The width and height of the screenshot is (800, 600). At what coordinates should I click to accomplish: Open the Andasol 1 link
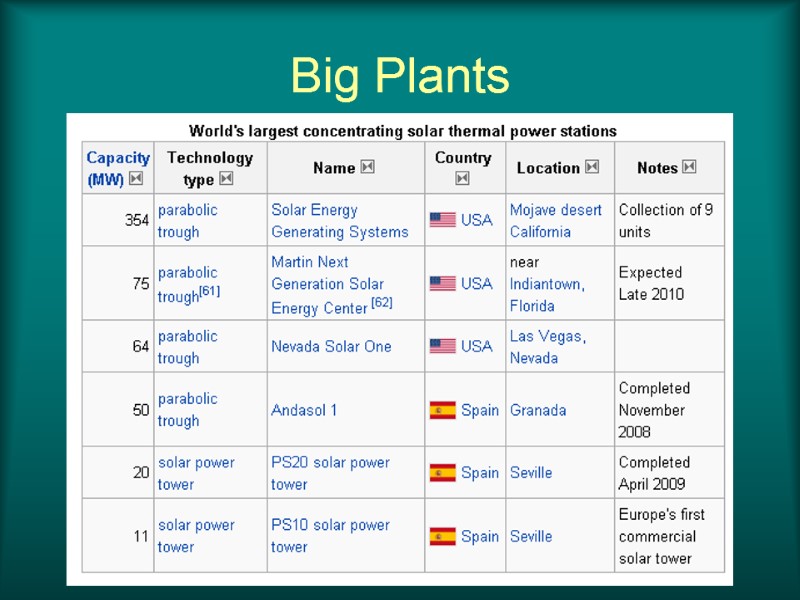click(x=304, y=410)
